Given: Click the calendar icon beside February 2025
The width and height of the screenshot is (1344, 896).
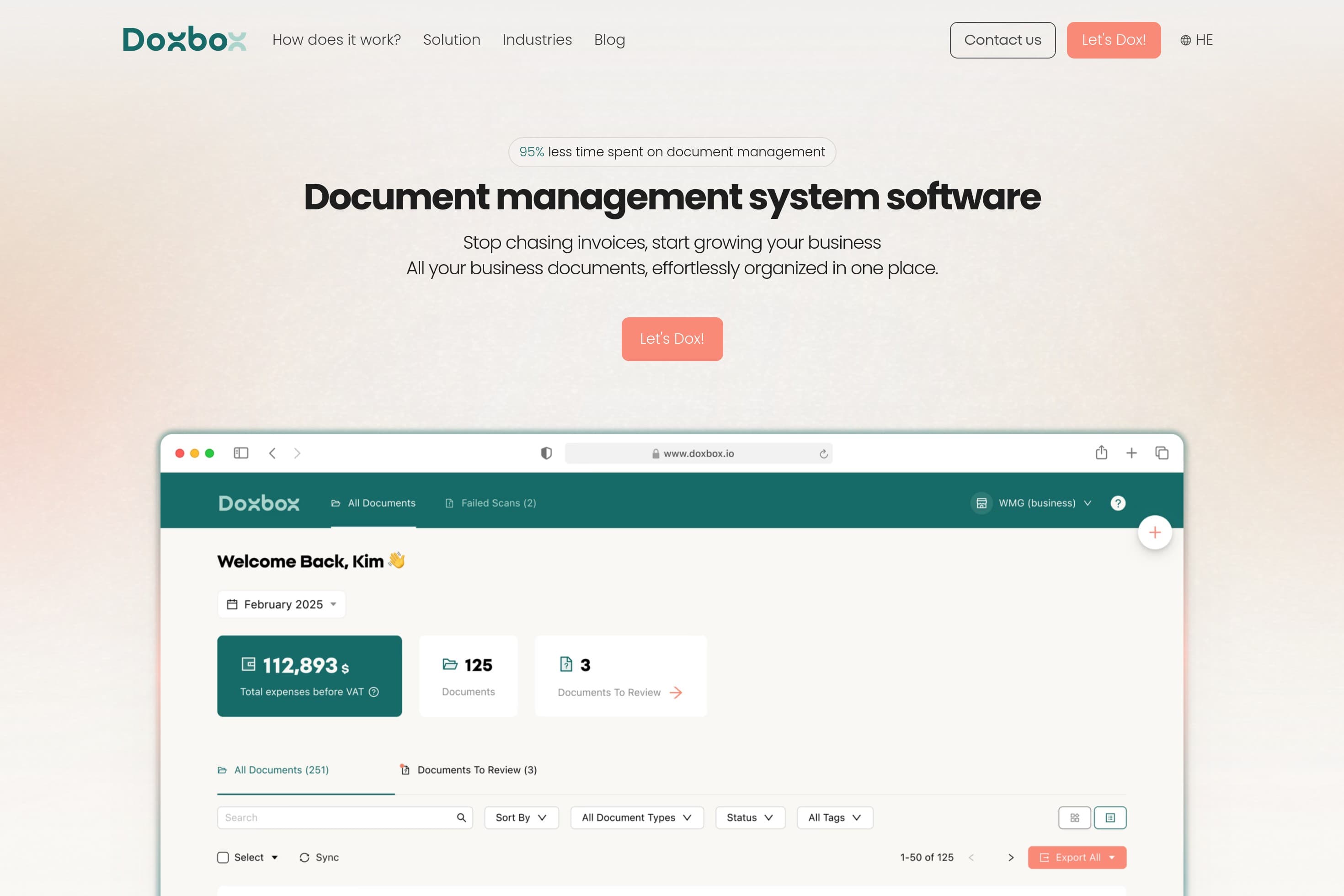Looking at the screenshot, I should 233,604.
